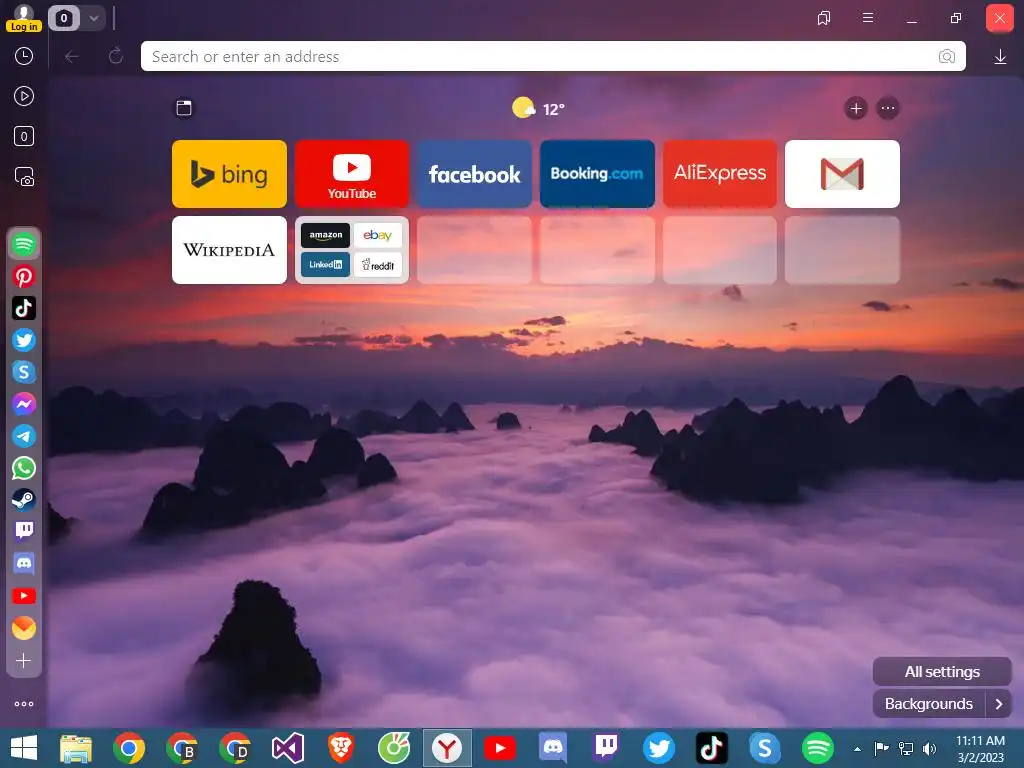Viewport: 1024px width, 768px height.
Task: Open the volume speaker tray icon
Action: (929, 749)
